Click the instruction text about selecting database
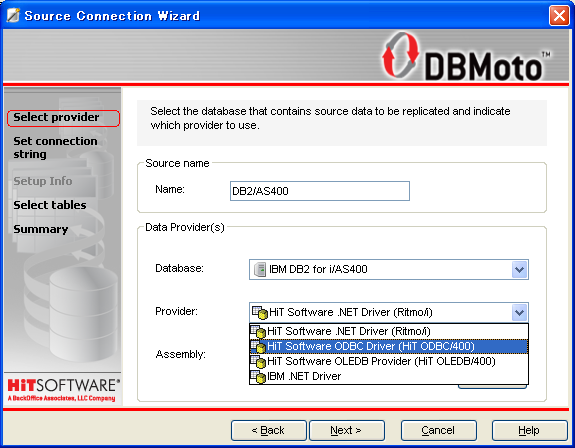The width and height of the screenshot is (575, 448). coord(330,118)
